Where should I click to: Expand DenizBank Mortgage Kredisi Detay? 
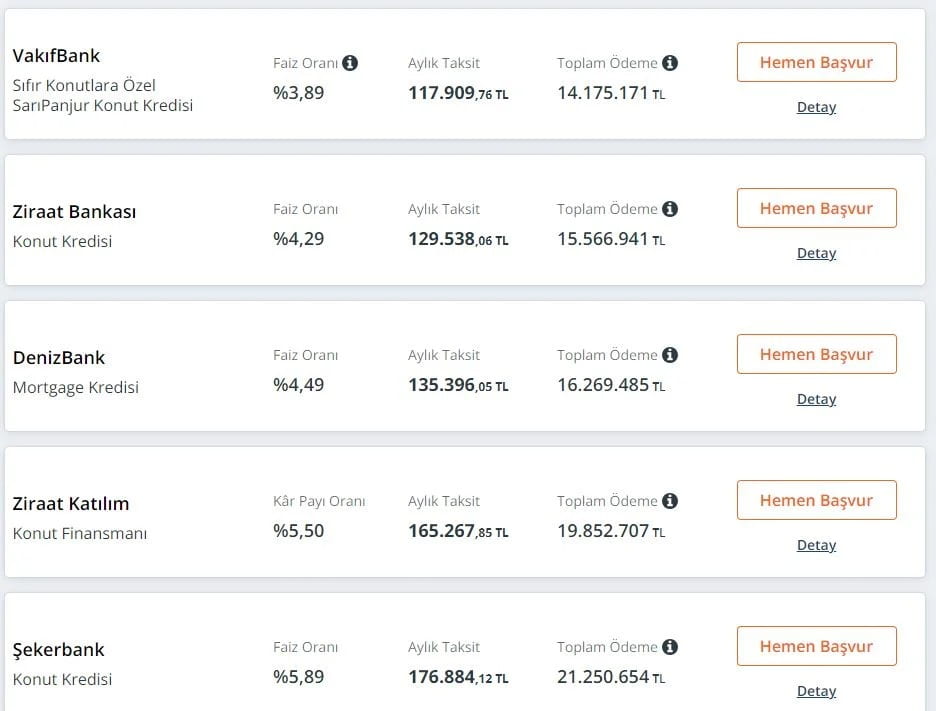pyautogui.click(x=816, y=399)
